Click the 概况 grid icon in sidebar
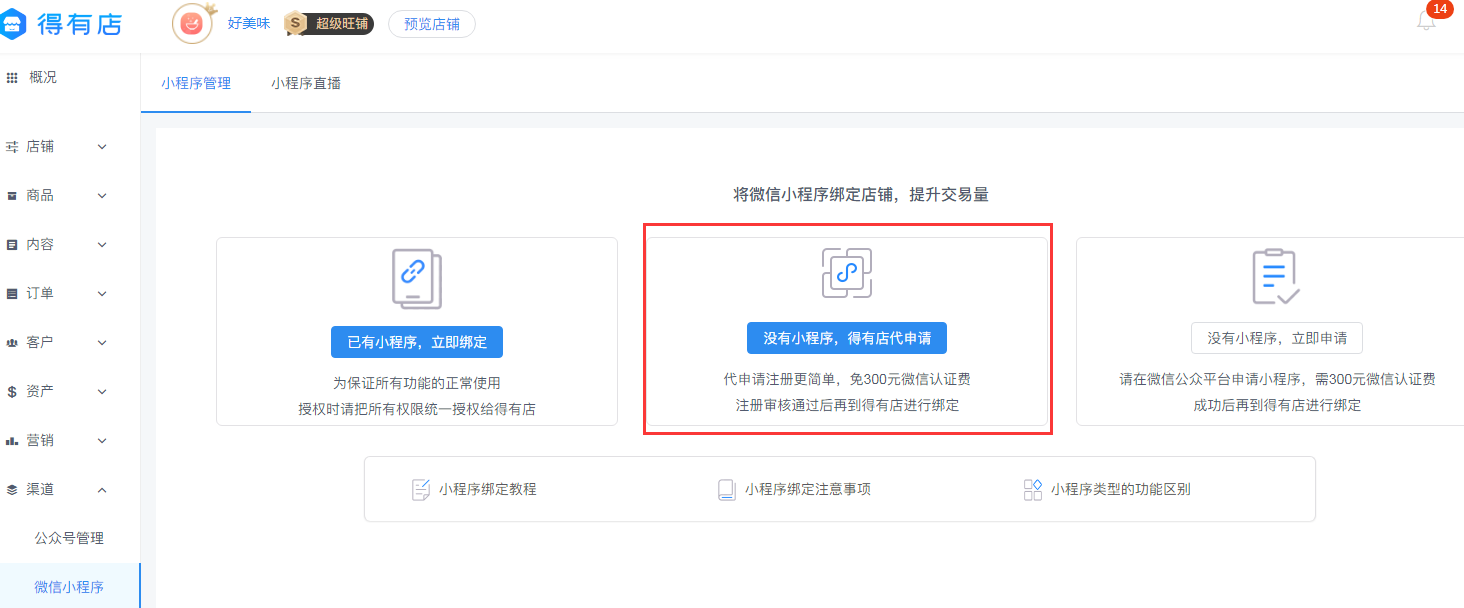The width and height of the screenshot is (1464, 608). point(12,77)
